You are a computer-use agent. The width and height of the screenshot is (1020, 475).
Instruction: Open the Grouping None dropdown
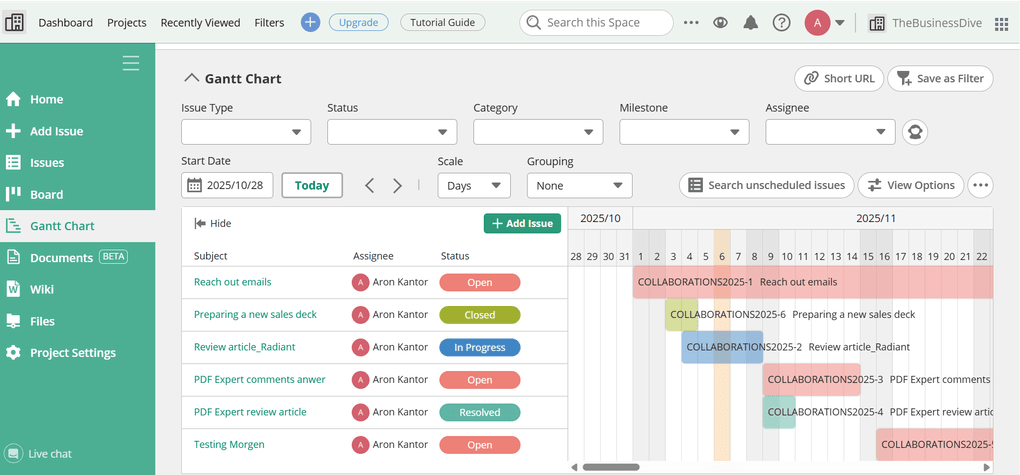click(x=580, y=185)
